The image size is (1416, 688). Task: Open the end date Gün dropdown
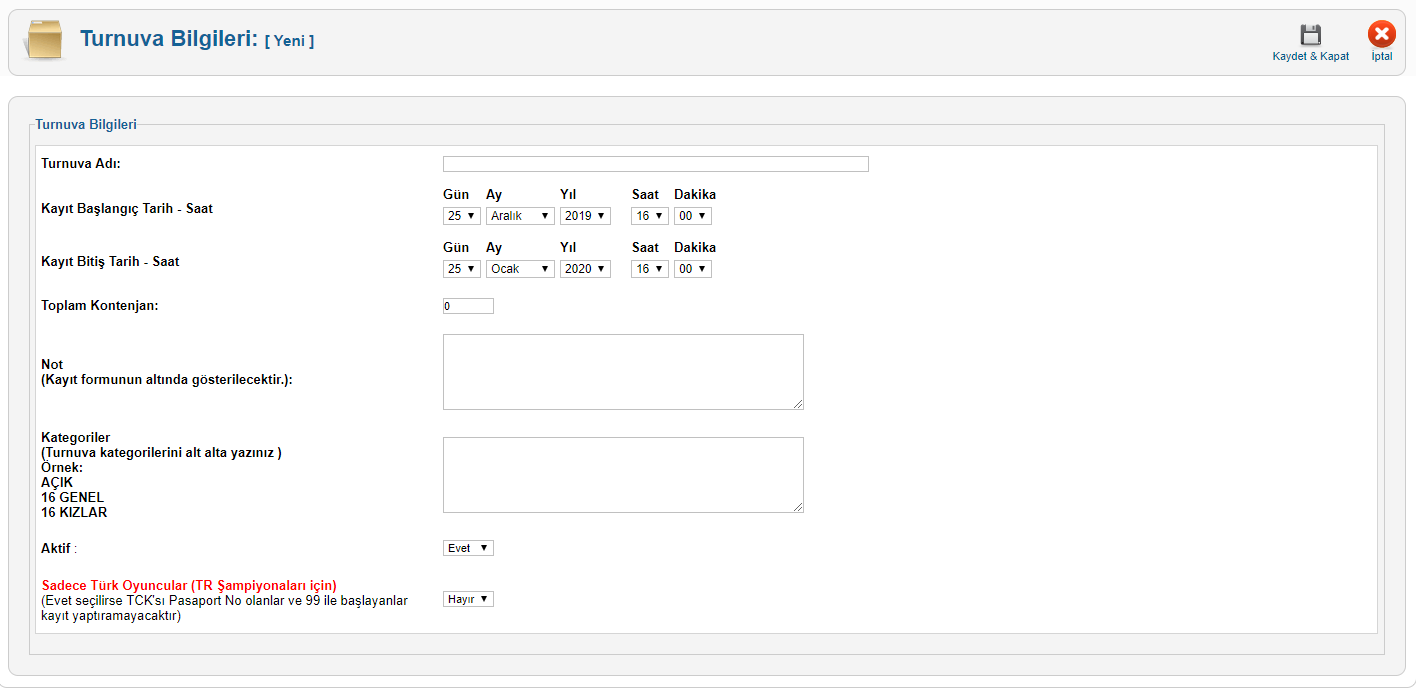pos(461,269)
